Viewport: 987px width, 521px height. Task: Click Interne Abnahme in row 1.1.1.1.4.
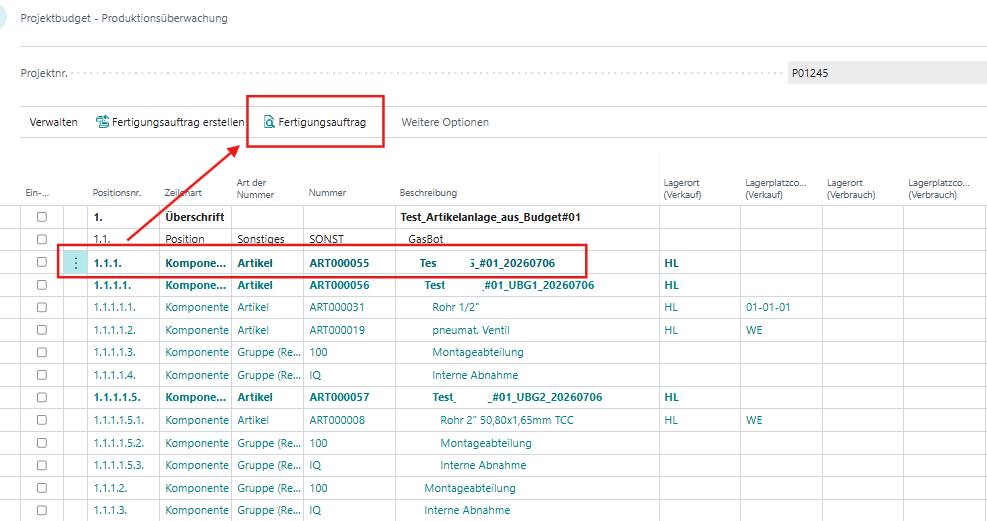tap(475, 375)
